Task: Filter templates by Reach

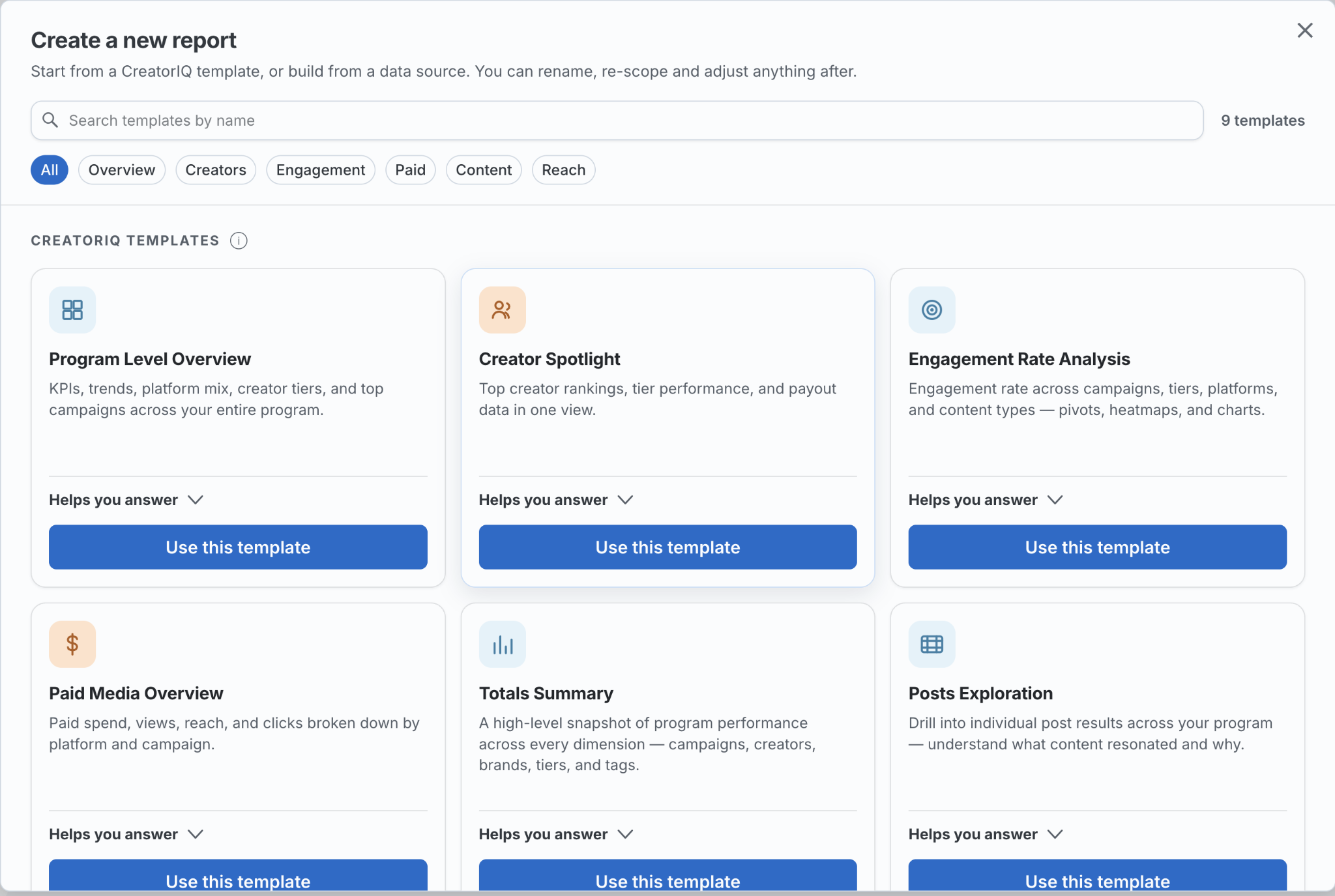Action: tap(564, 169)
